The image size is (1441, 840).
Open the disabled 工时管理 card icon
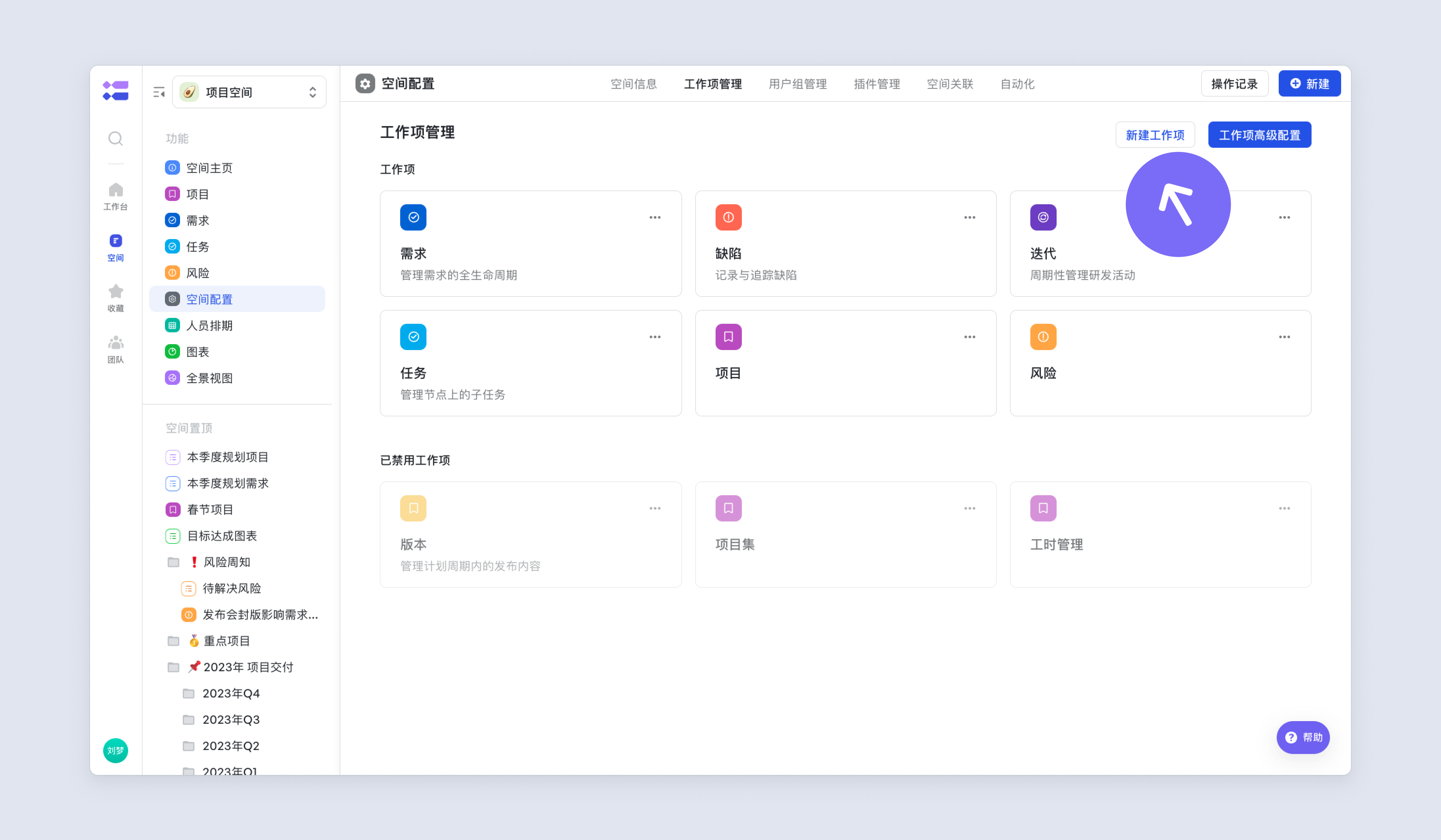[x=1043, y=509]
